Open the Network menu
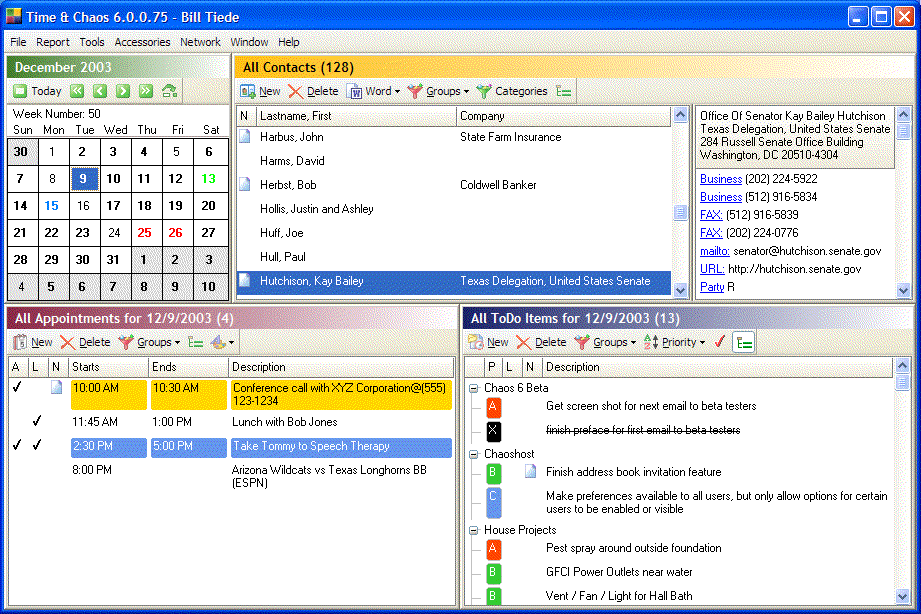 [200, 42]
